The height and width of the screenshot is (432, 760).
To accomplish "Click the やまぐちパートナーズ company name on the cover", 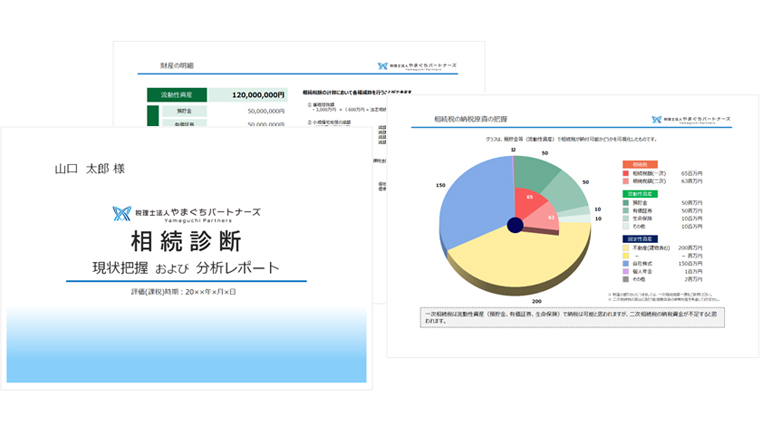I will point(198,212).
